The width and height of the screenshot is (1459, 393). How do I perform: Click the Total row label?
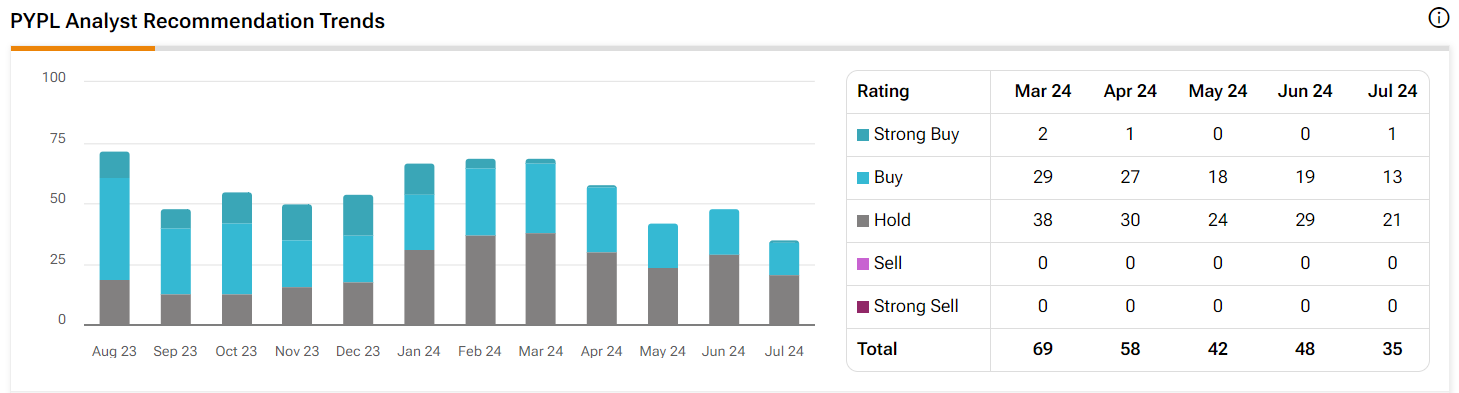[877, 349]
